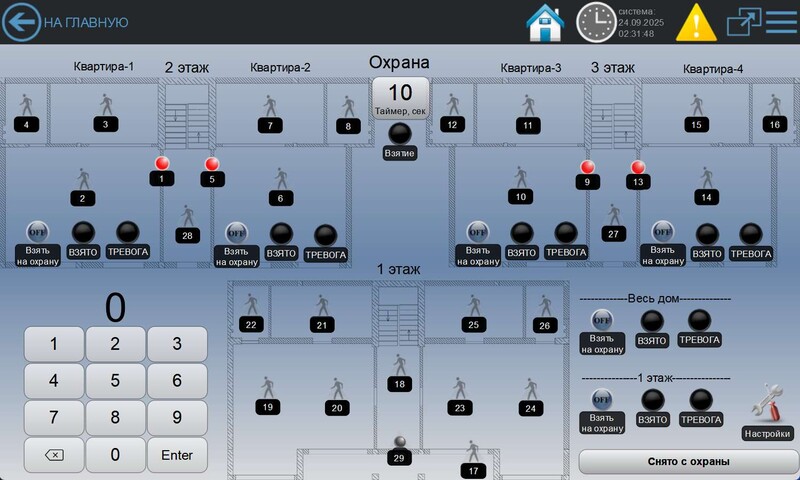Click the home house icon
The width and height of the screenshot is (800, 480).
pyautogui.click(x=545, y=22)
